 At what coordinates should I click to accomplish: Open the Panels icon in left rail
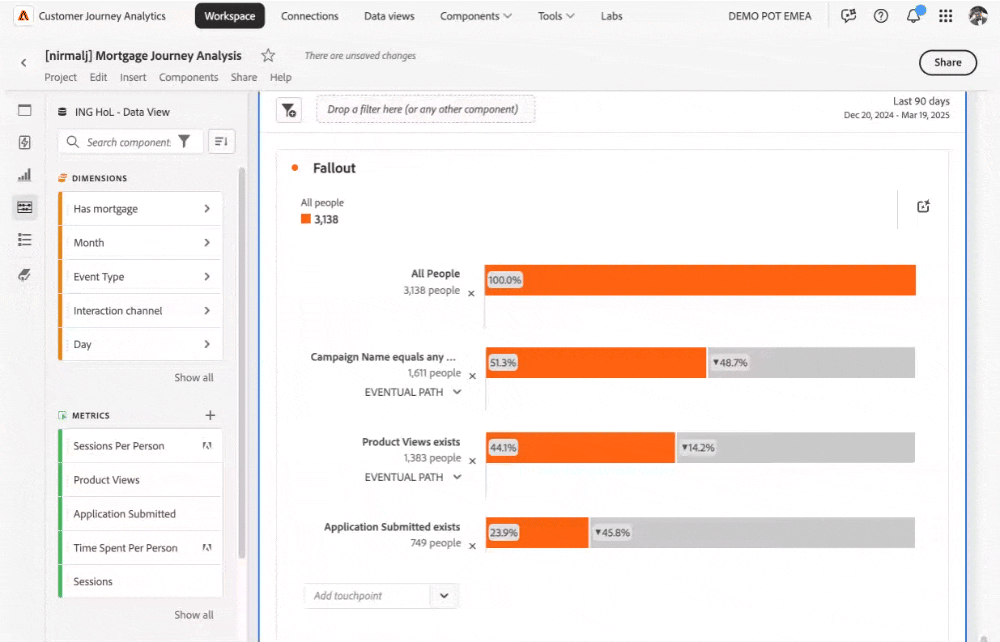point(25,110)
